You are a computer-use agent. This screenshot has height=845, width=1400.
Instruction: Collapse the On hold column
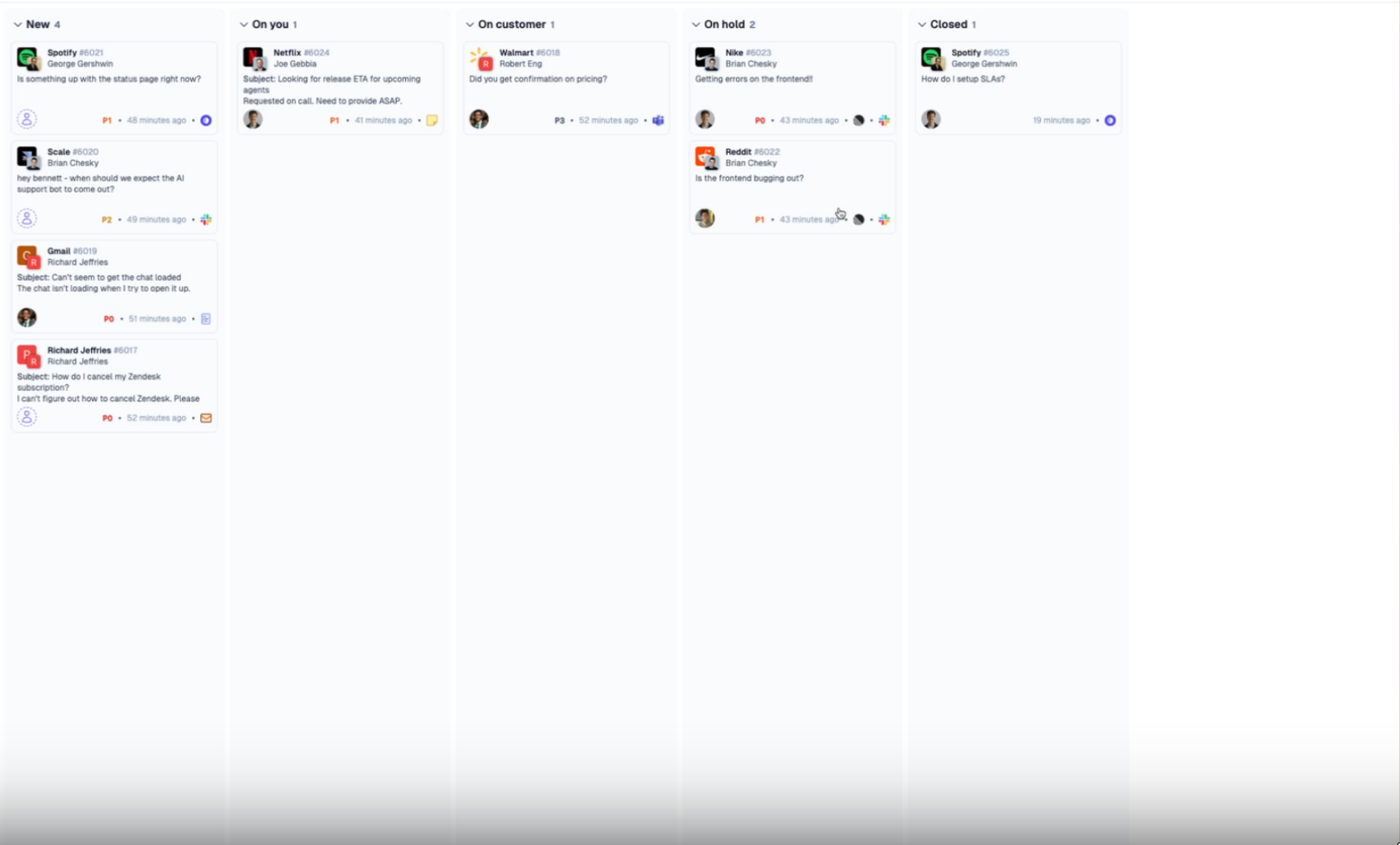point(695,25)
